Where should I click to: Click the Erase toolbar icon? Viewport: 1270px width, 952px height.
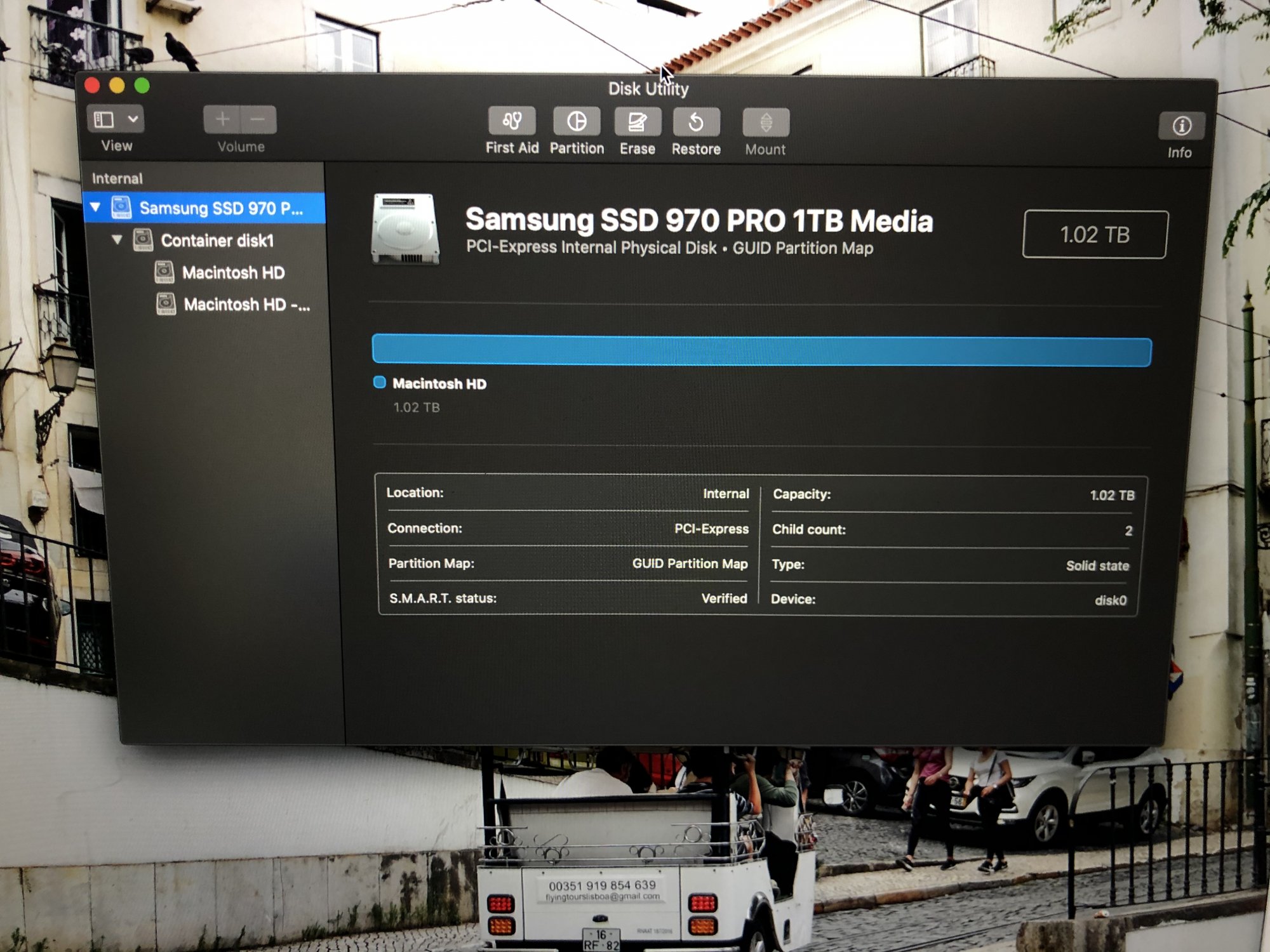[x=637, y=122]
